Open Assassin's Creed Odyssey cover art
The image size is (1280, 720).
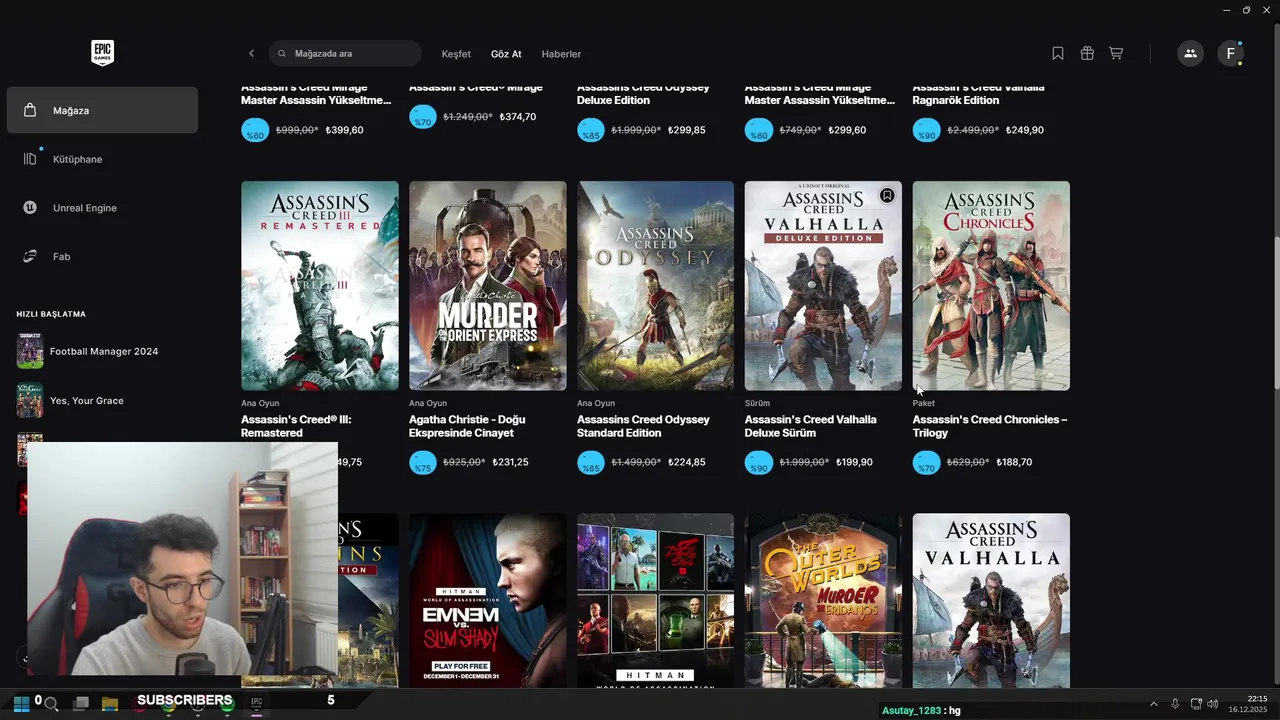click(x=656, y=285)
